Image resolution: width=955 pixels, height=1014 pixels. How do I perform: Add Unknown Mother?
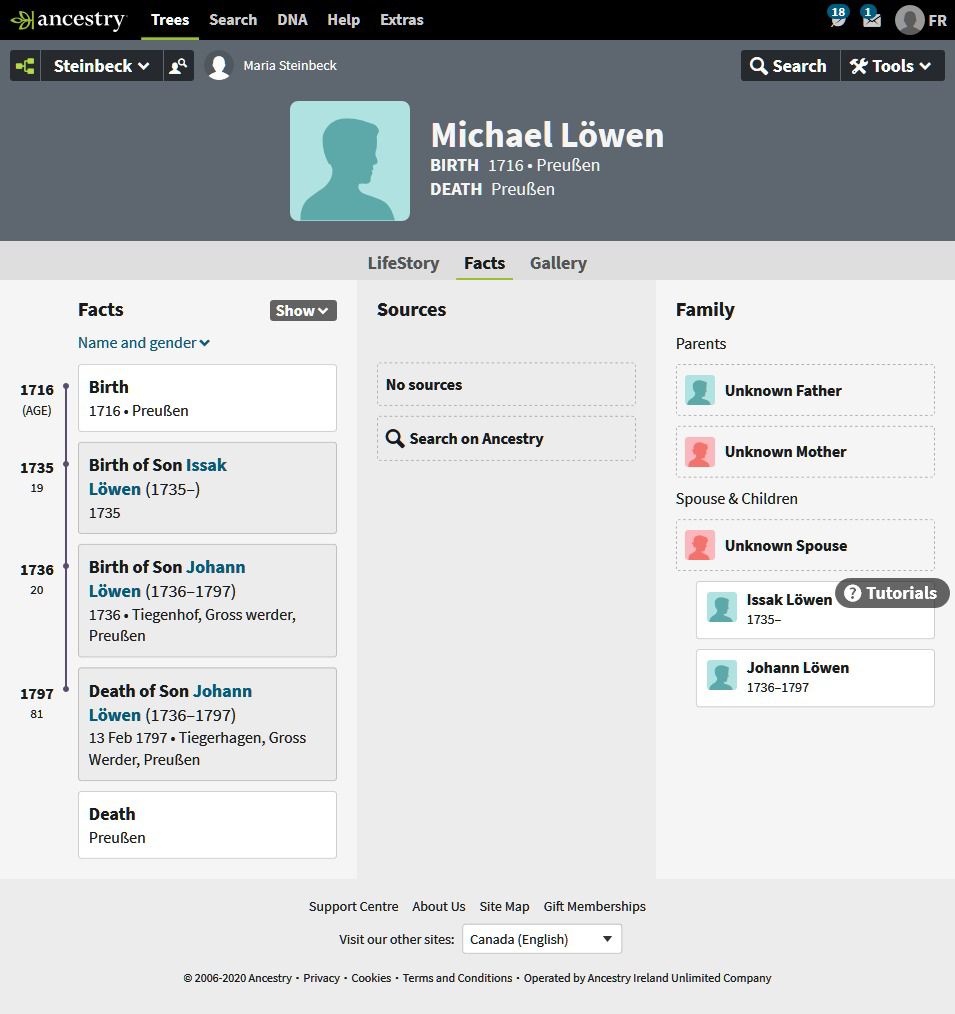click(x=805, y=452)
